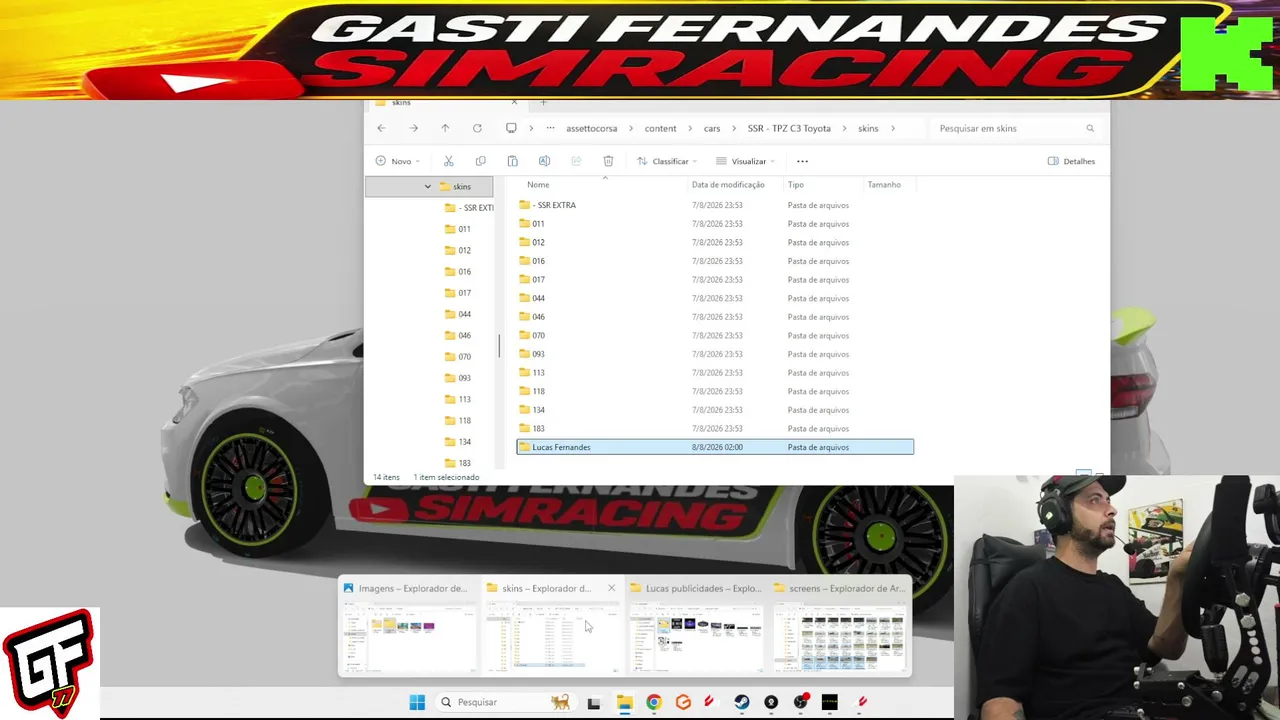Select folder 012 in the file list
Image resolution: width=1280 pixels, height=720 pixels.
pyautogui.click(x=715, y=242)
